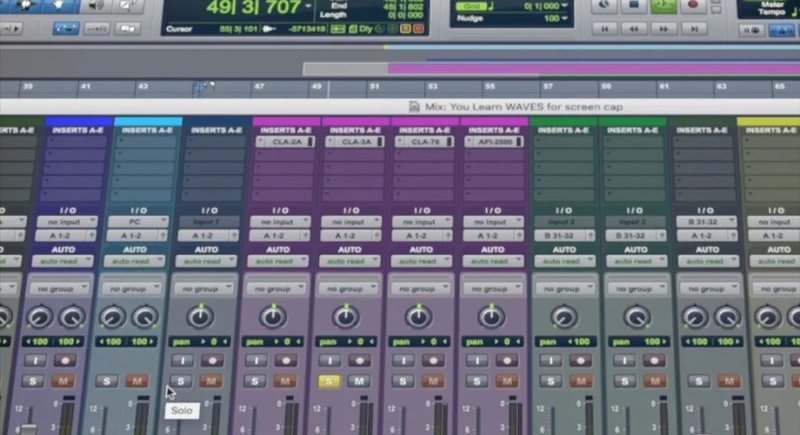Viewport: 800px width, 435px height.
Task: Adjust the pan knob on CLA-2A track
Action: click(x=273, y=317)
